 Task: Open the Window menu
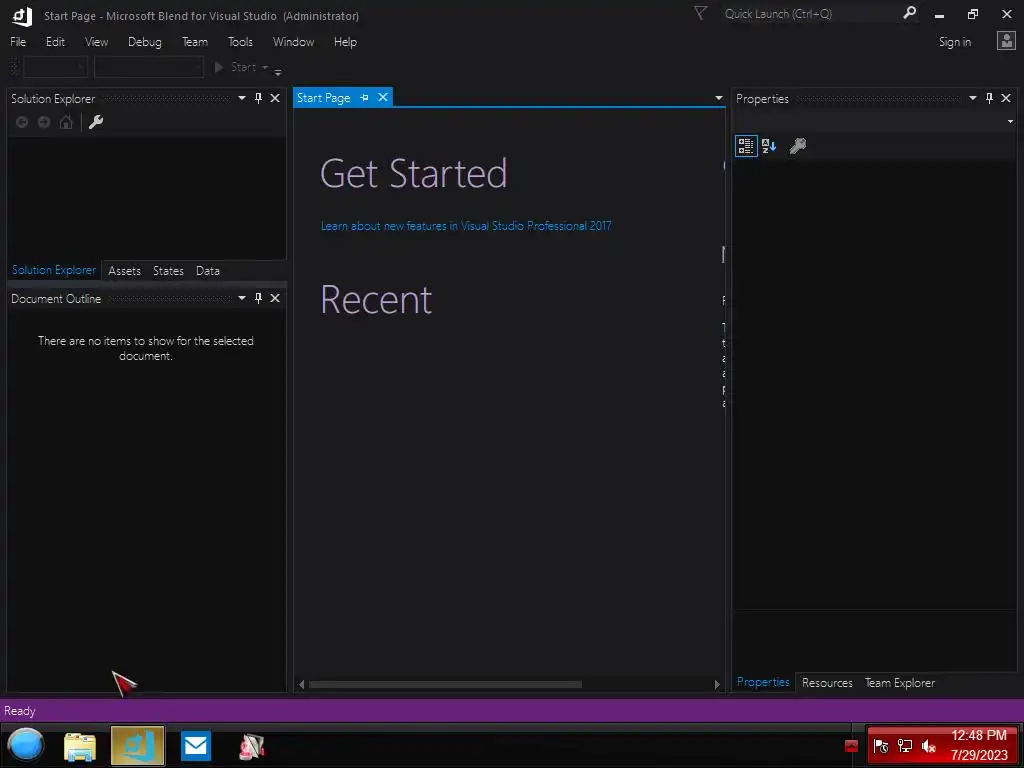[x=293, y=42]
